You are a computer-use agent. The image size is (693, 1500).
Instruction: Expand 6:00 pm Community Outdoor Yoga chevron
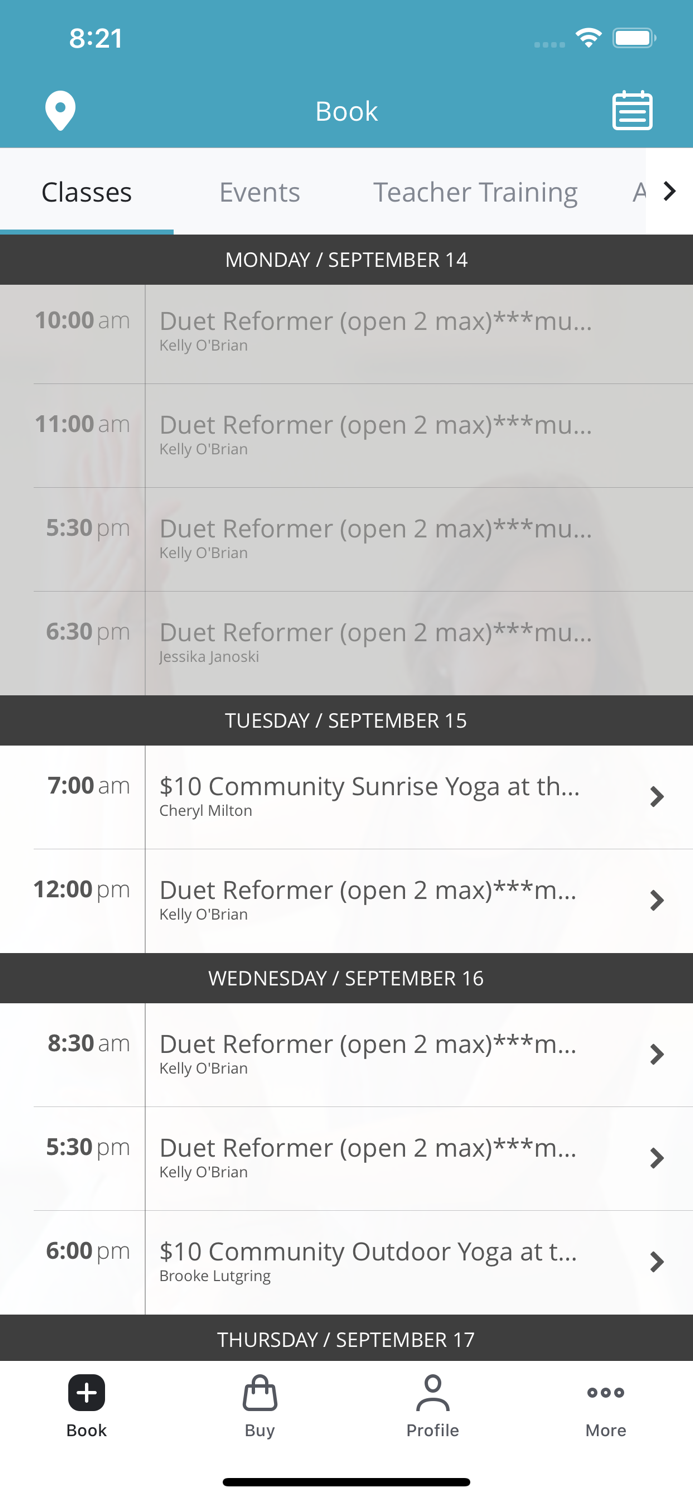657,1262
